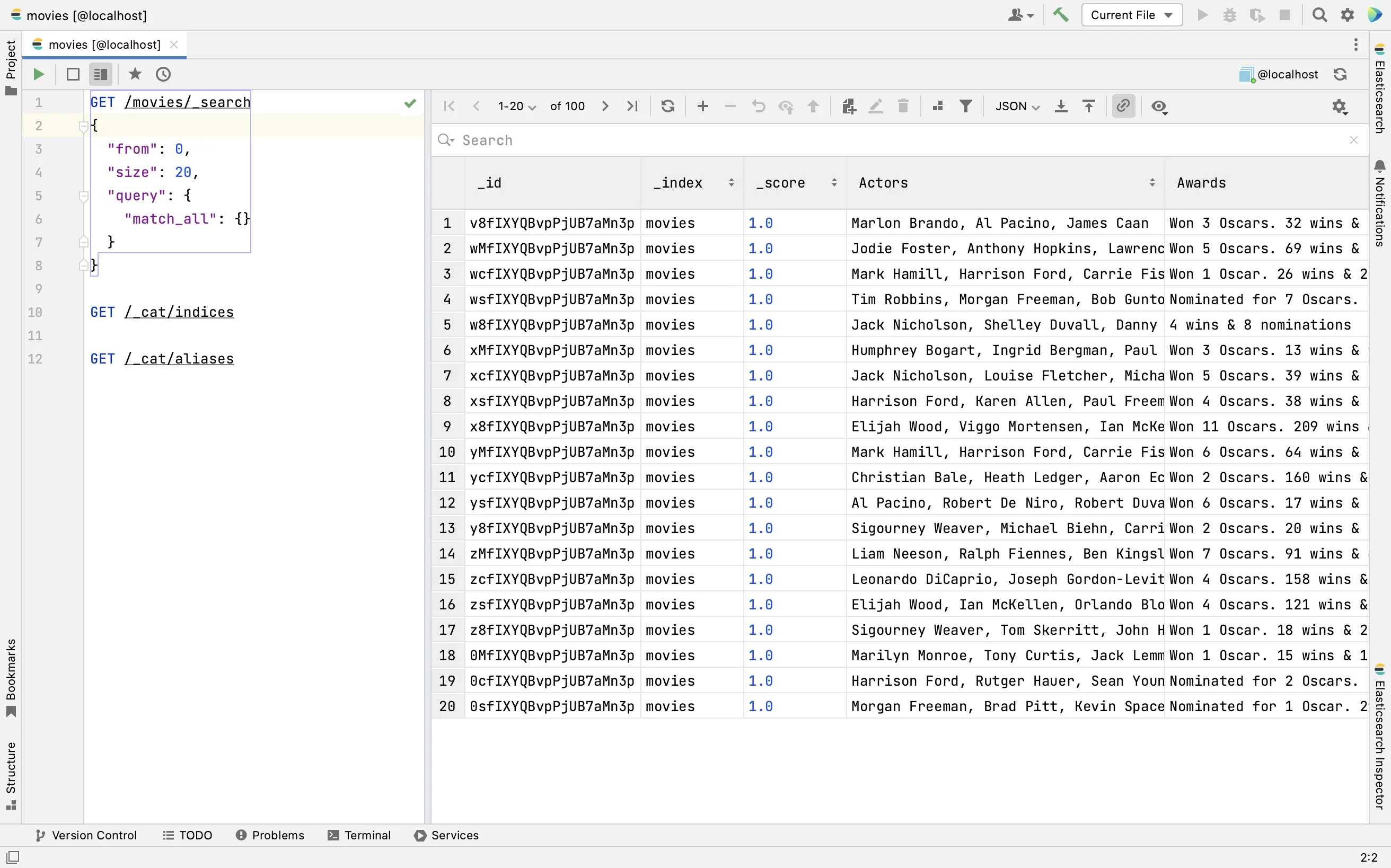Delete row with minus icon

tap(730, 106)
